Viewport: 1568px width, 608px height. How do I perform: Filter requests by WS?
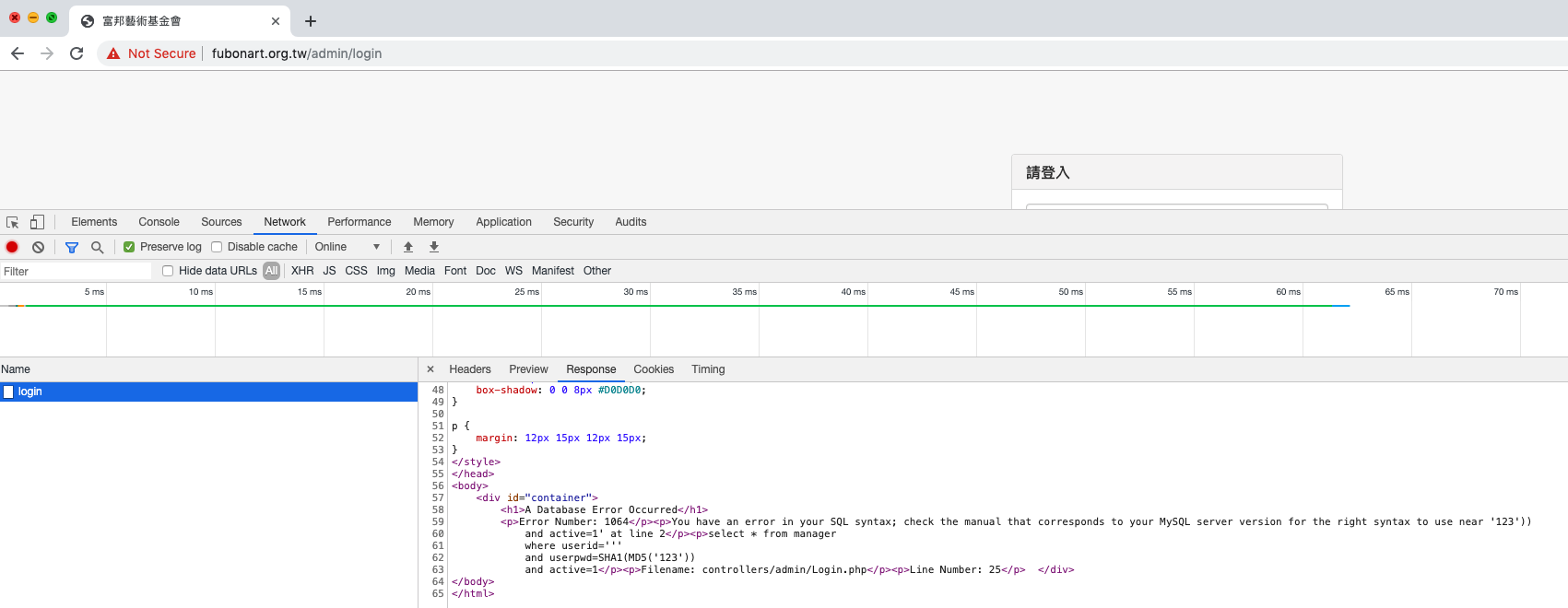pyautogui.click(x=513, y=271)
